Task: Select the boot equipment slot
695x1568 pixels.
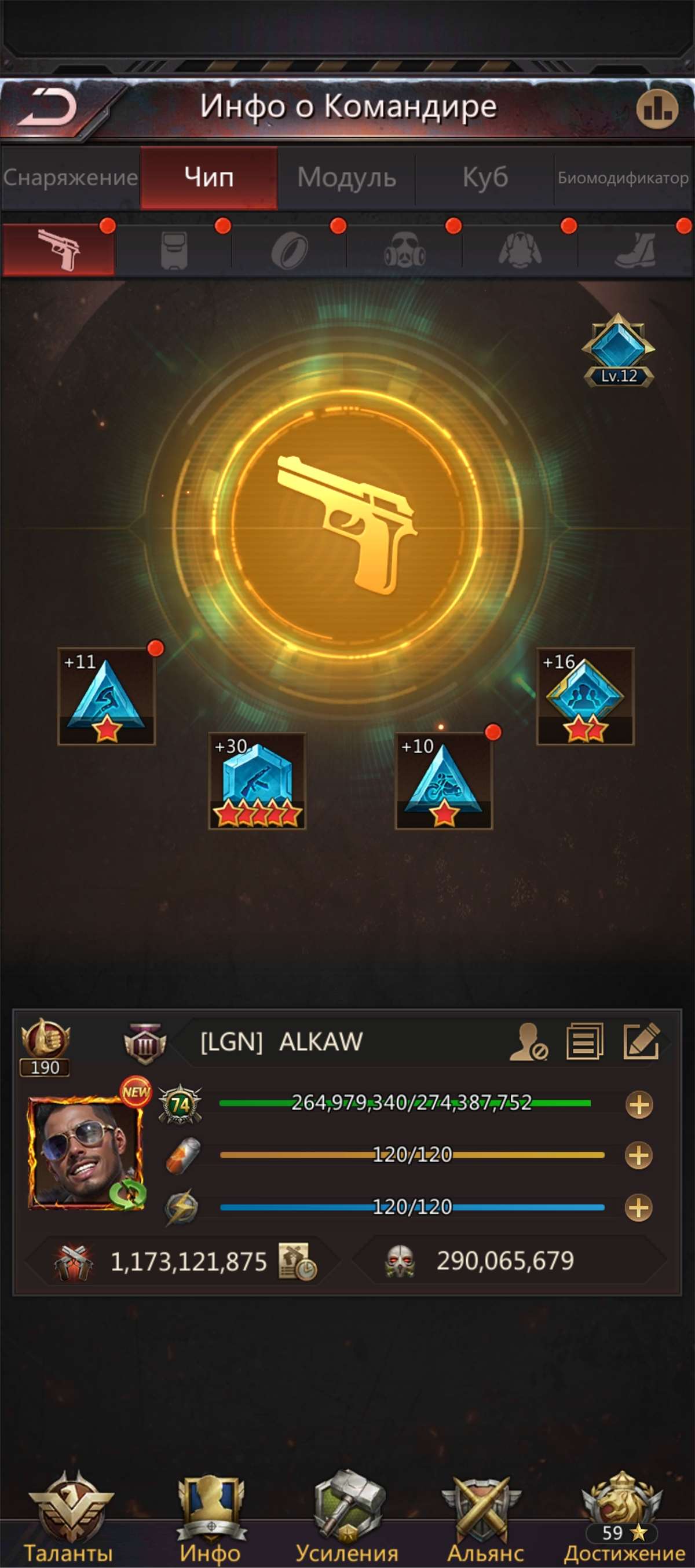Action: 635,249
